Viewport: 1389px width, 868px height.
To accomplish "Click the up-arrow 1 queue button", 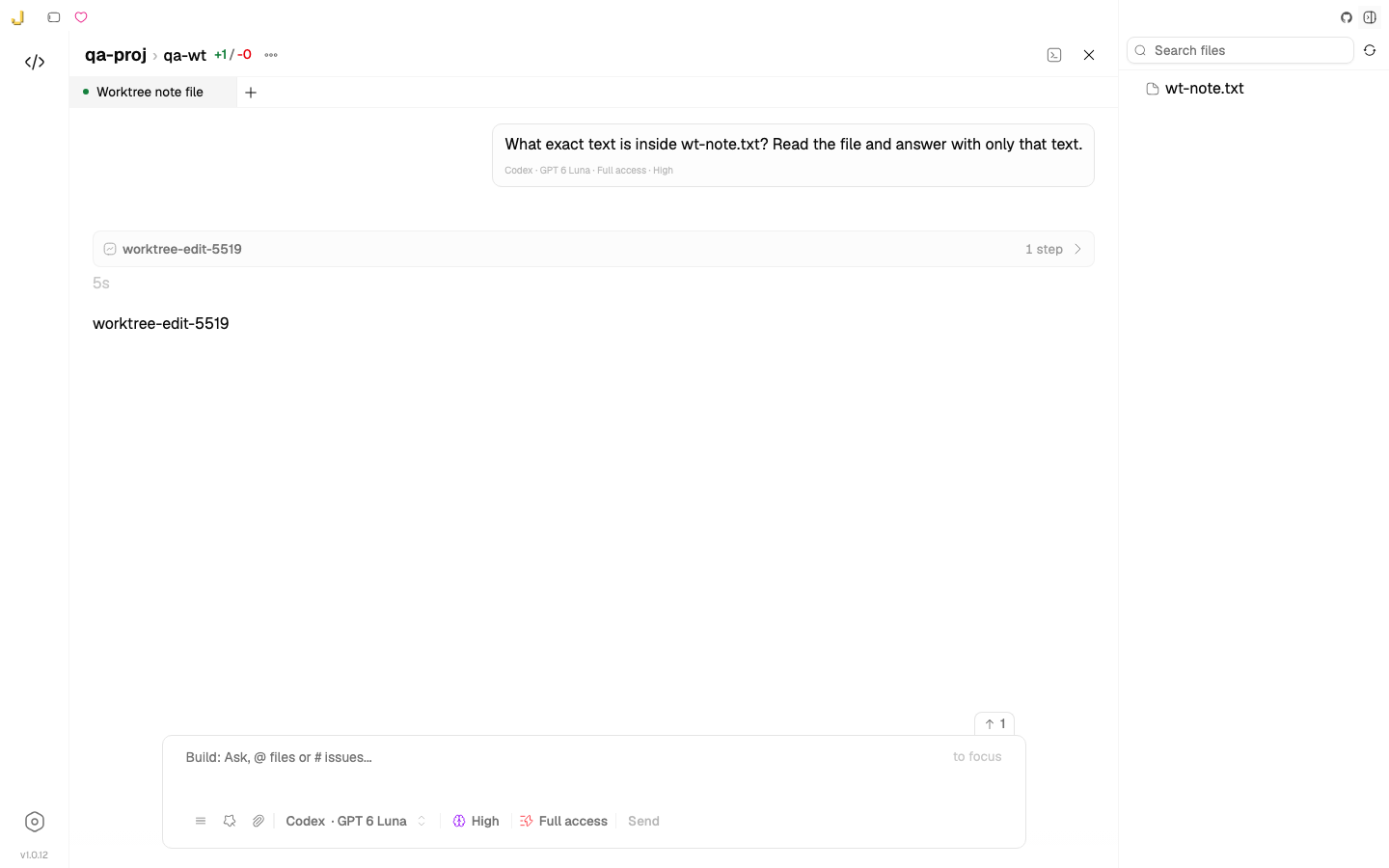I will pyautogui.click(x=994, y=723).
